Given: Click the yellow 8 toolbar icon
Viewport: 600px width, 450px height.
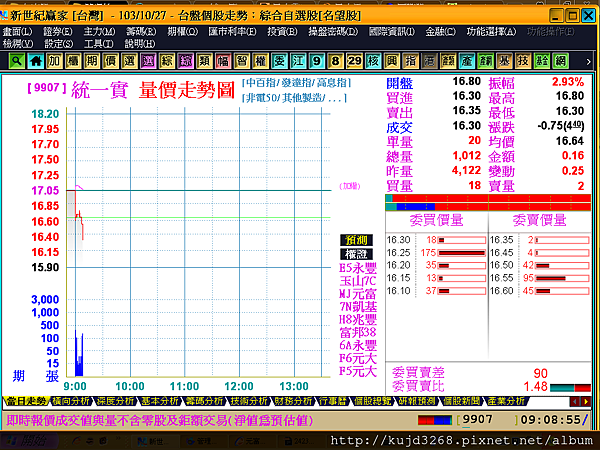Looking at the screenshot, I should click(336, 61).
